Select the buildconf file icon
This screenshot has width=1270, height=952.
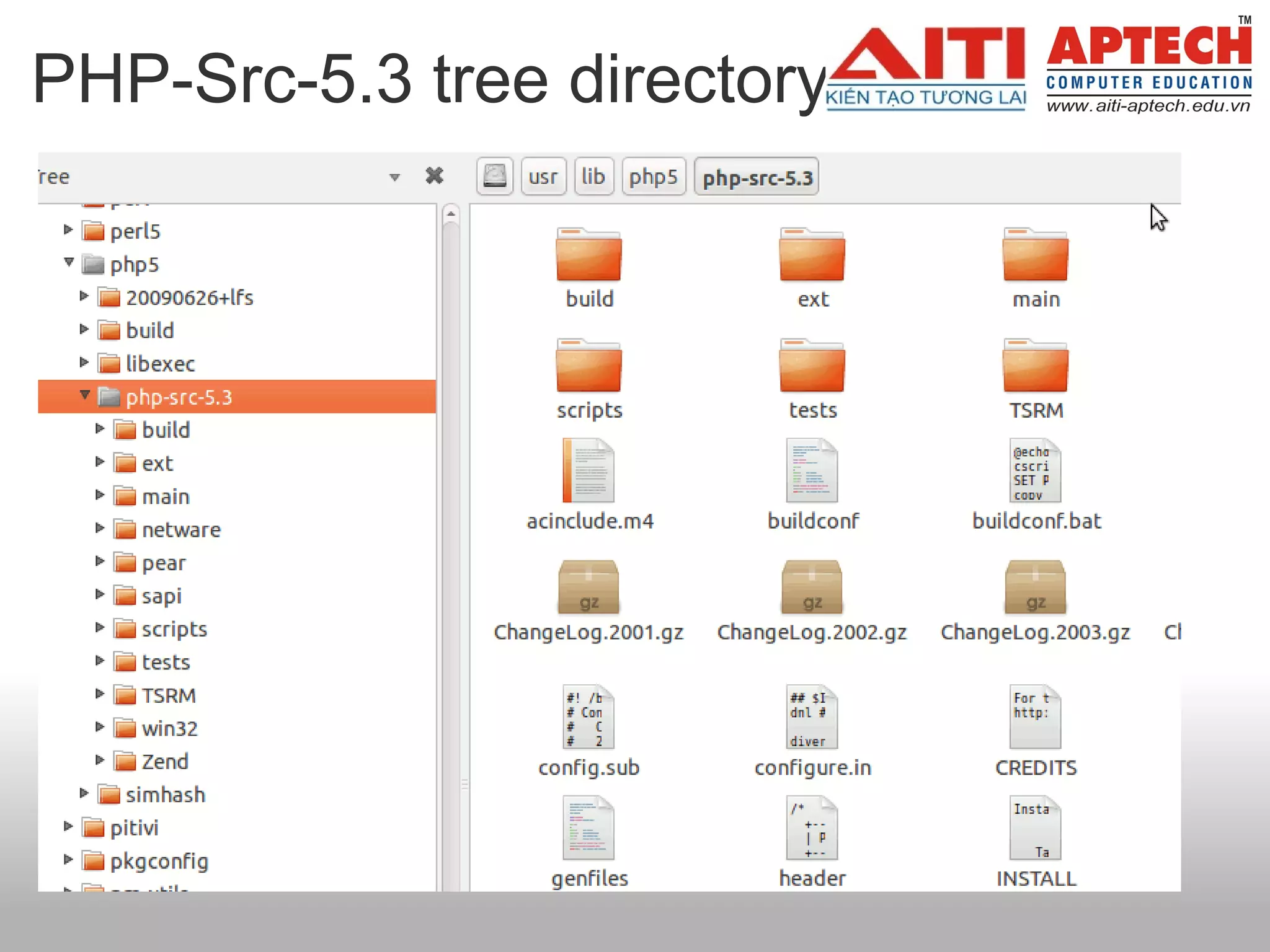pos(812,470)
